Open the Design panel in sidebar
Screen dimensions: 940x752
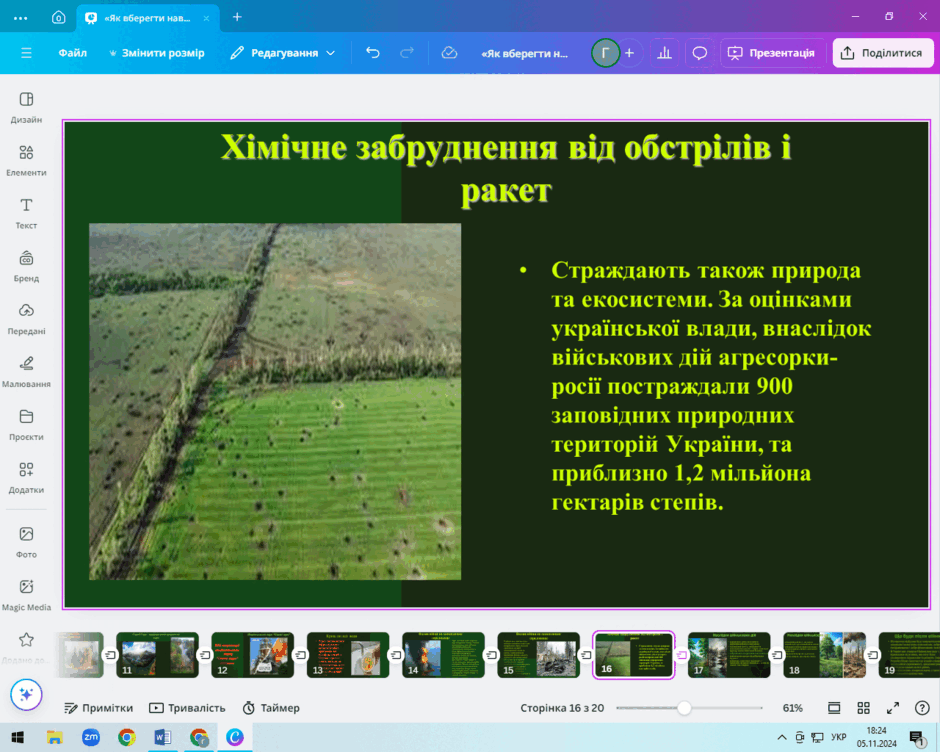(x=26, y=107)
